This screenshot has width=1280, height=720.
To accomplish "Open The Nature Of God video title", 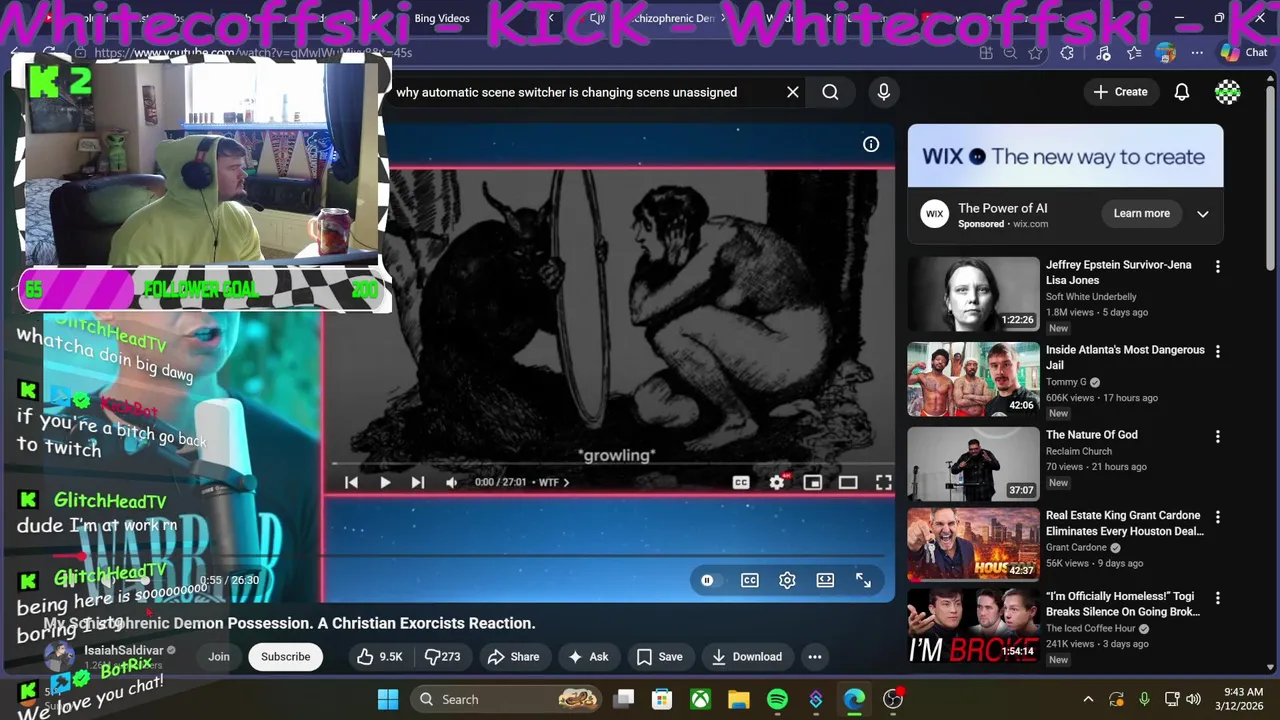I will [1091, 435].
